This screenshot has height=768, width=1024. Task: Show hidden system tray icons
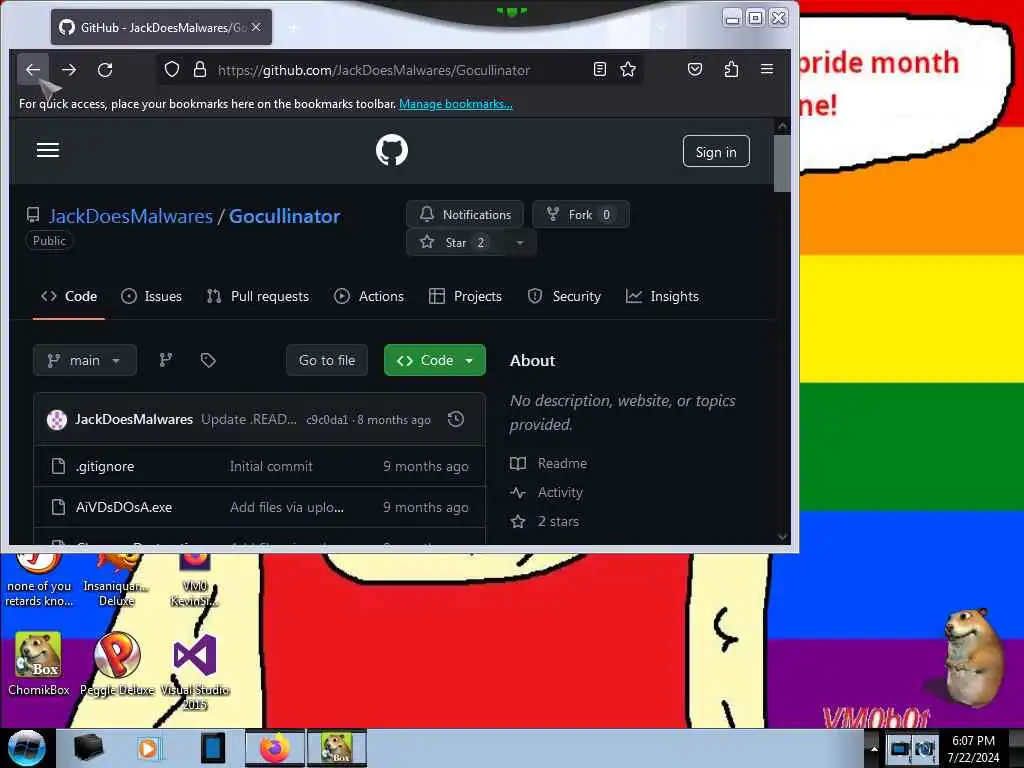[x=874, y=748]
